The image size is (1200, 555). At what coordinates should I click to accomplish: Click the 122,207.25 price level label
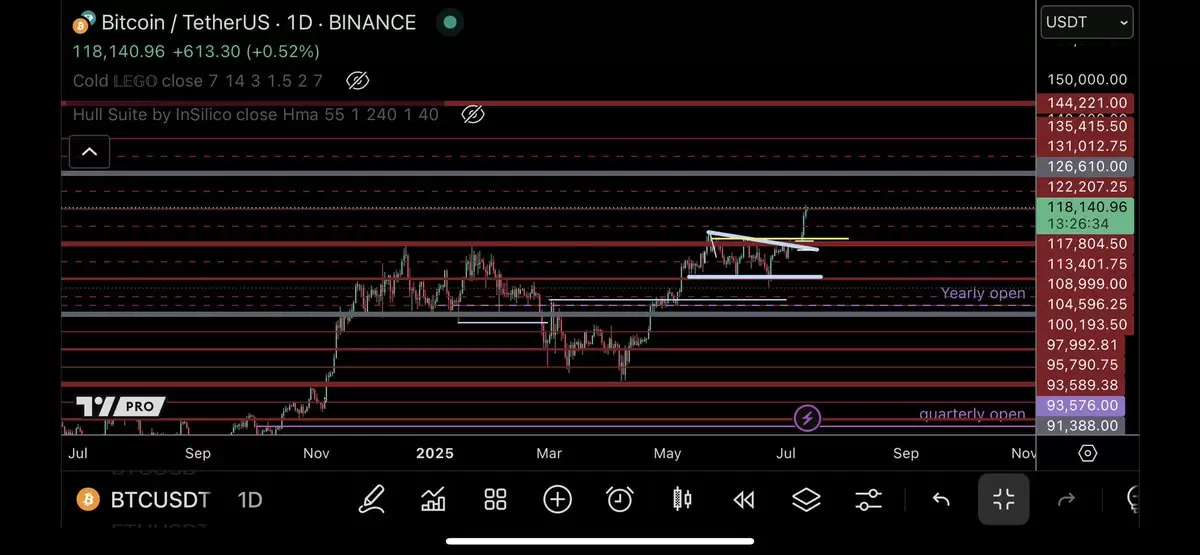tap(1087, 187)
